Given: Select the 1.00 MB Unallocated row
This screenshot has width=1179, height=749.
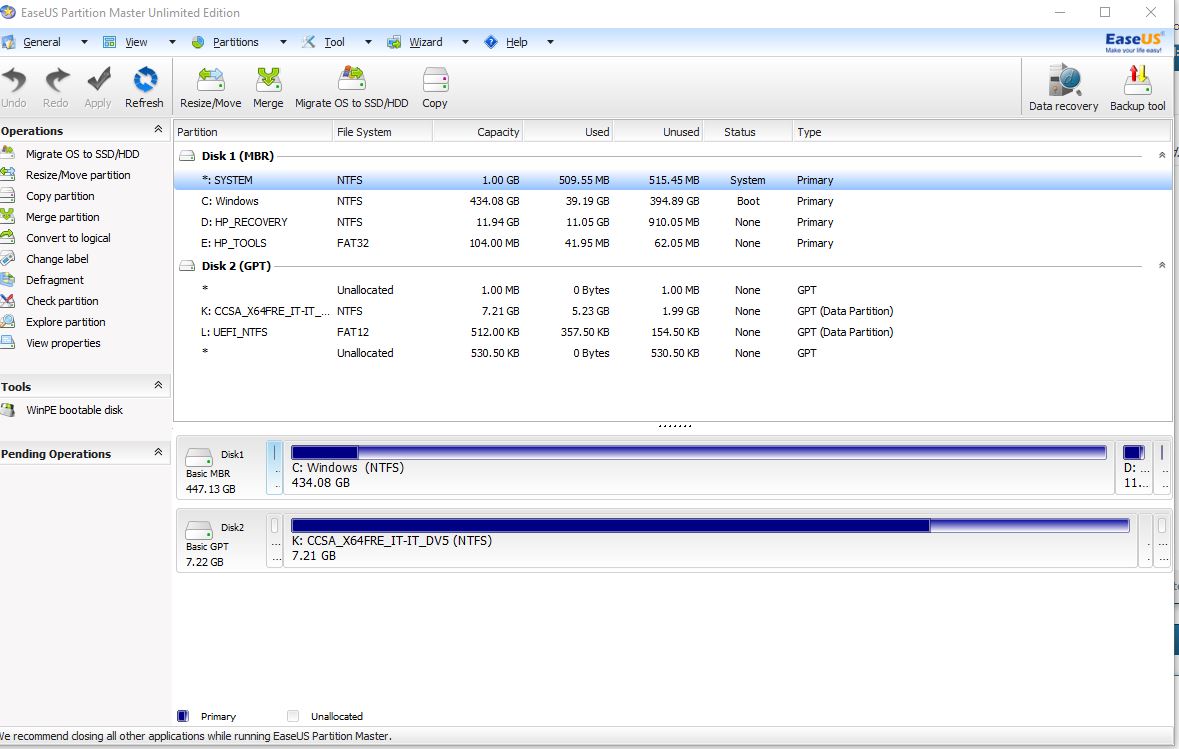Looking at the screenshot, I should coord(672,290).
